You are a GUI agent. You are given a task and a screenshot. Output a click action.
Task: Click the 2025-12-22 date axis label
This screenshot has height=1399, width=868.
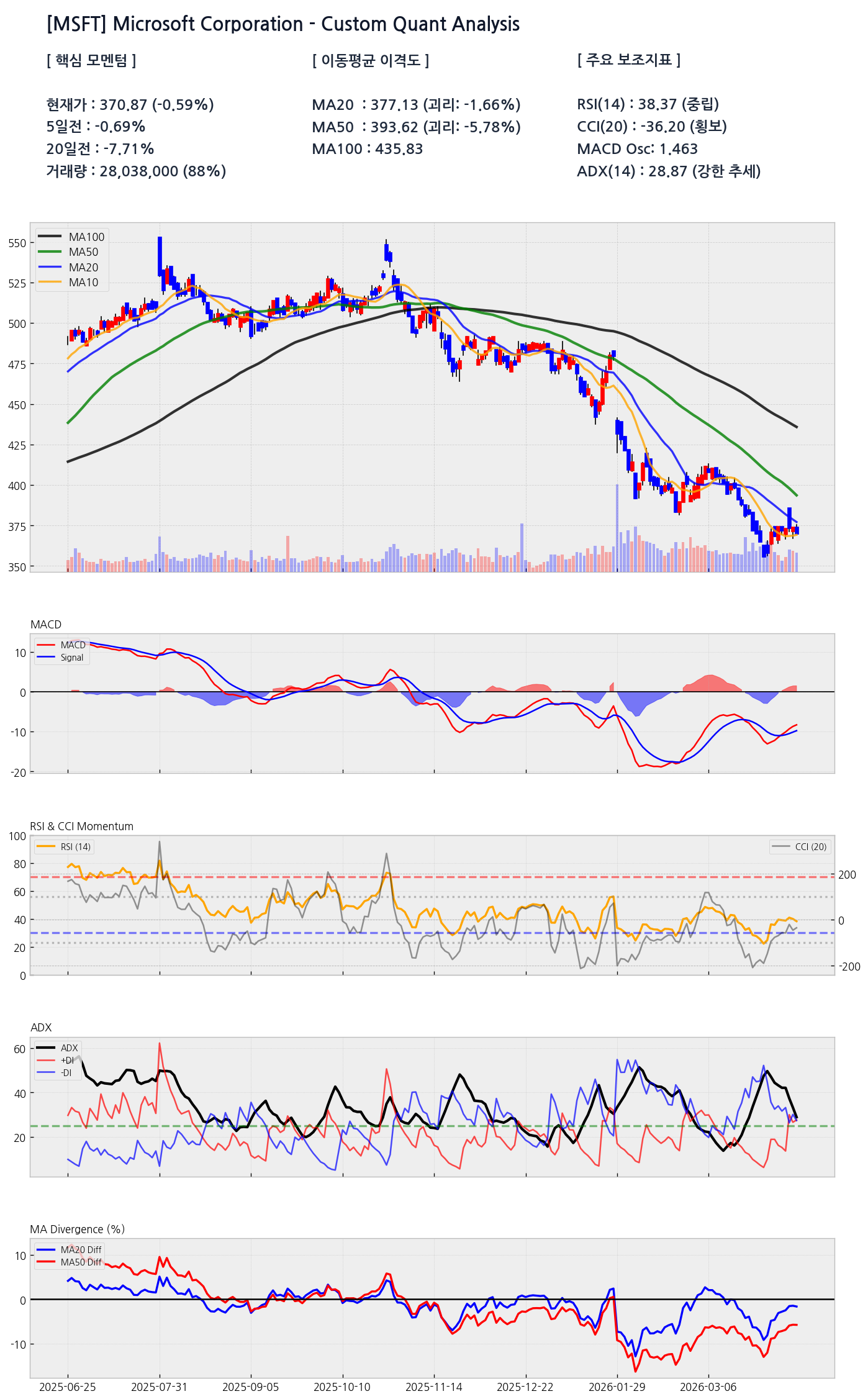[525, 1387]
